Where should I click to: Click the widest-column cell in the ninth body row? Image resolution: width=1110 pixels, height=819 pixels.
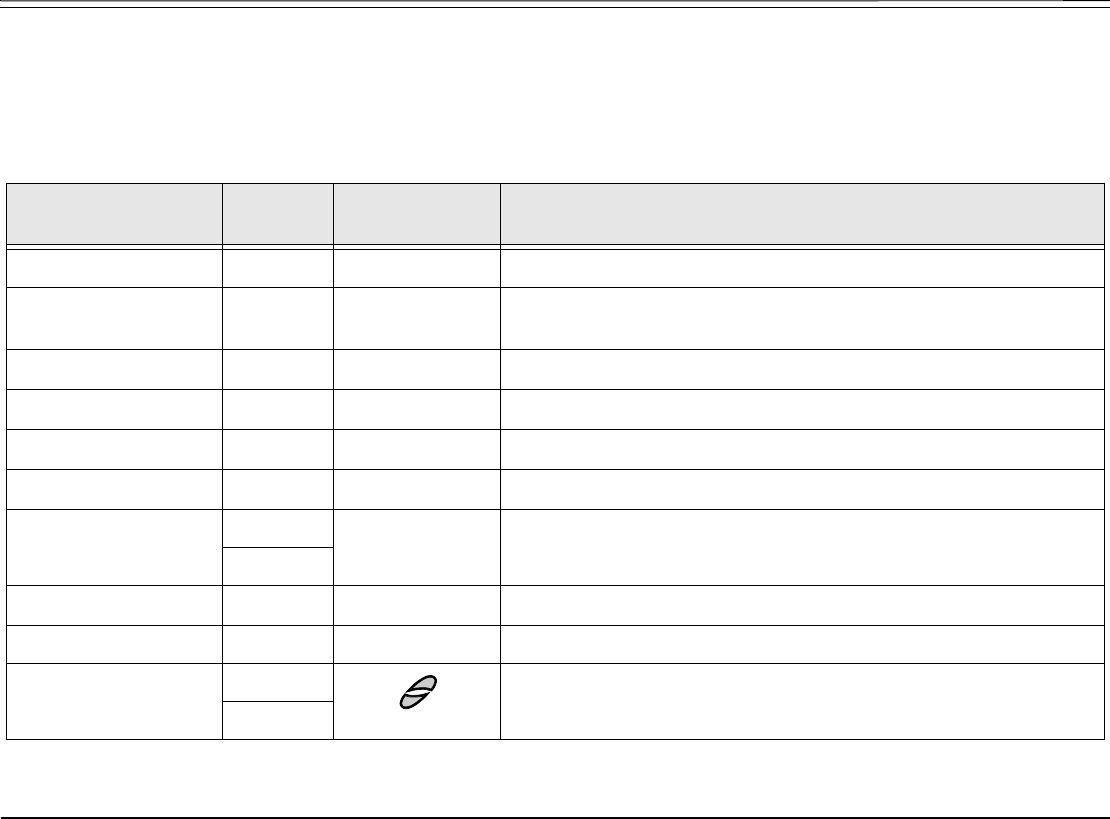click(x=802, y=644)
